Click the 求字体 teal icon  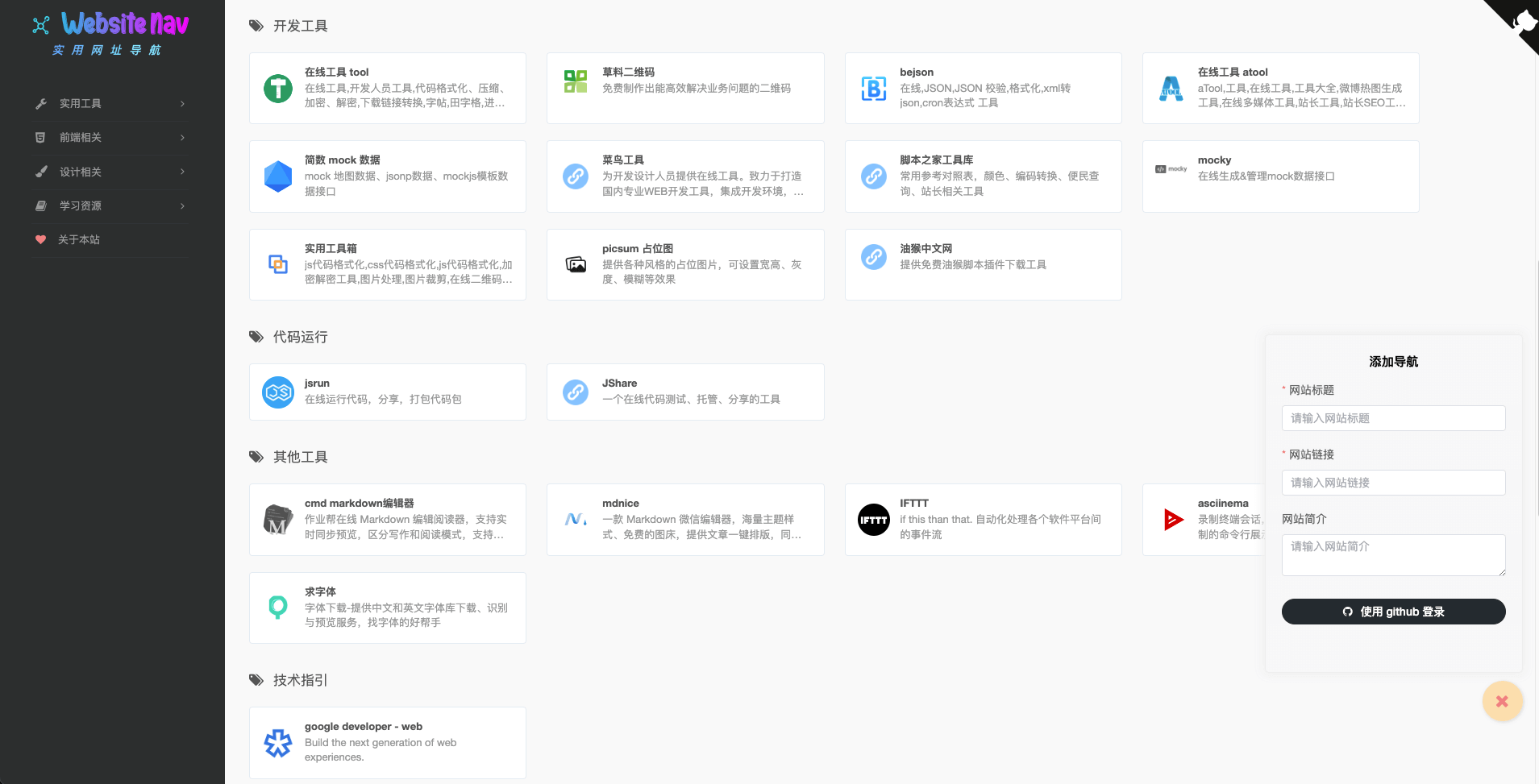pyautogui.click(x=278, y=608)
